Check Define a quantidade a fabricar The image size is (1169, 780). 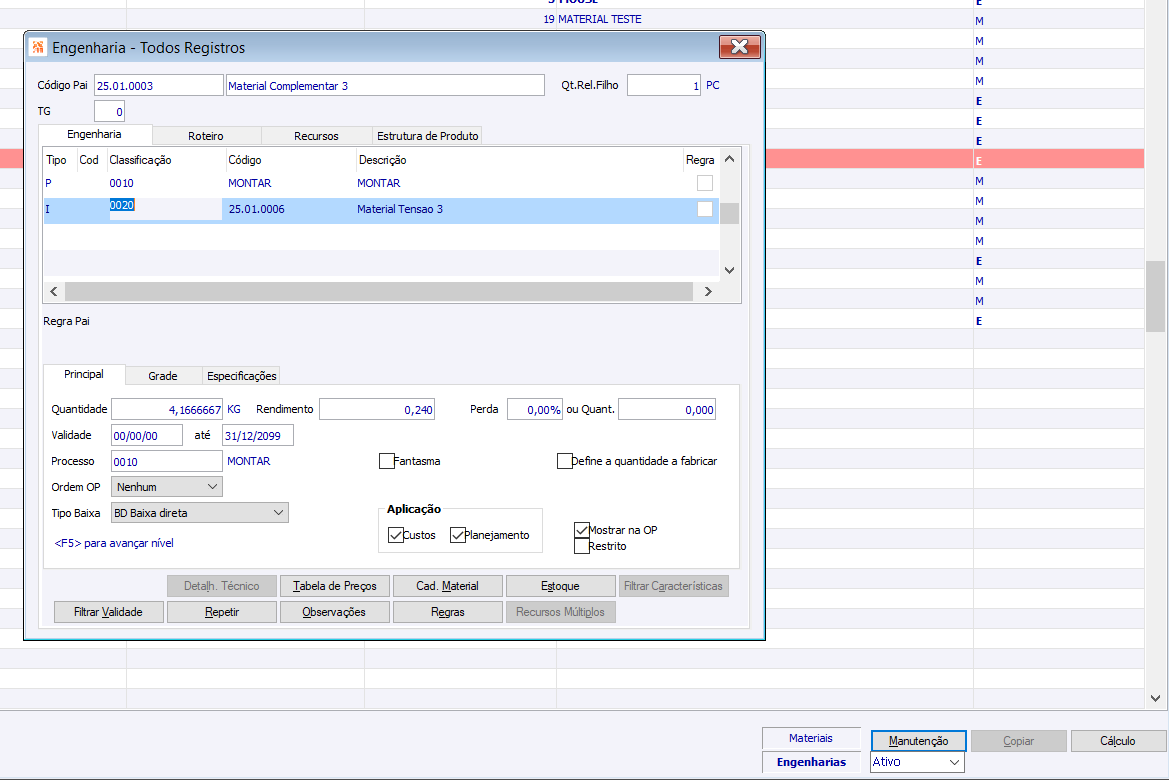click(564, 461)
